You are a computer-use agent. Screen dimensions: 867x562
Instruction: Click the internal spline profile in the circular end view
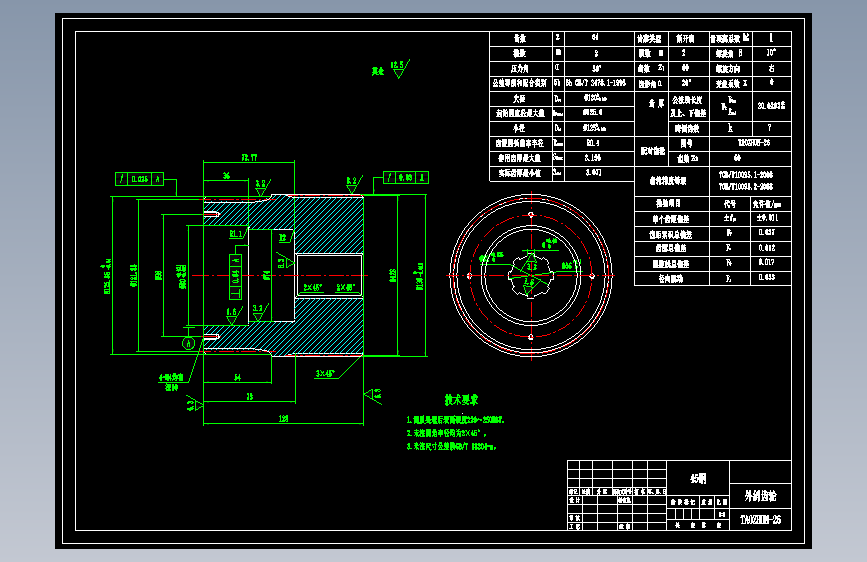[531, 275]
